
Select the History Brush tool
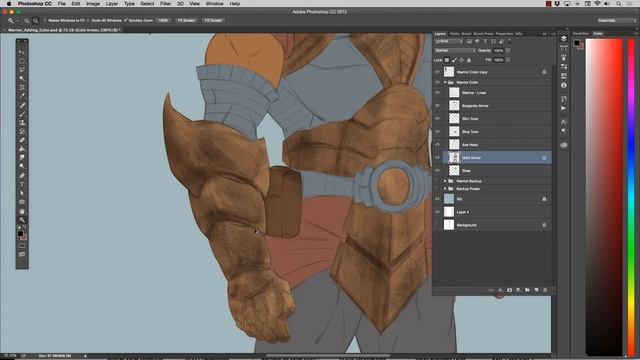22,131
